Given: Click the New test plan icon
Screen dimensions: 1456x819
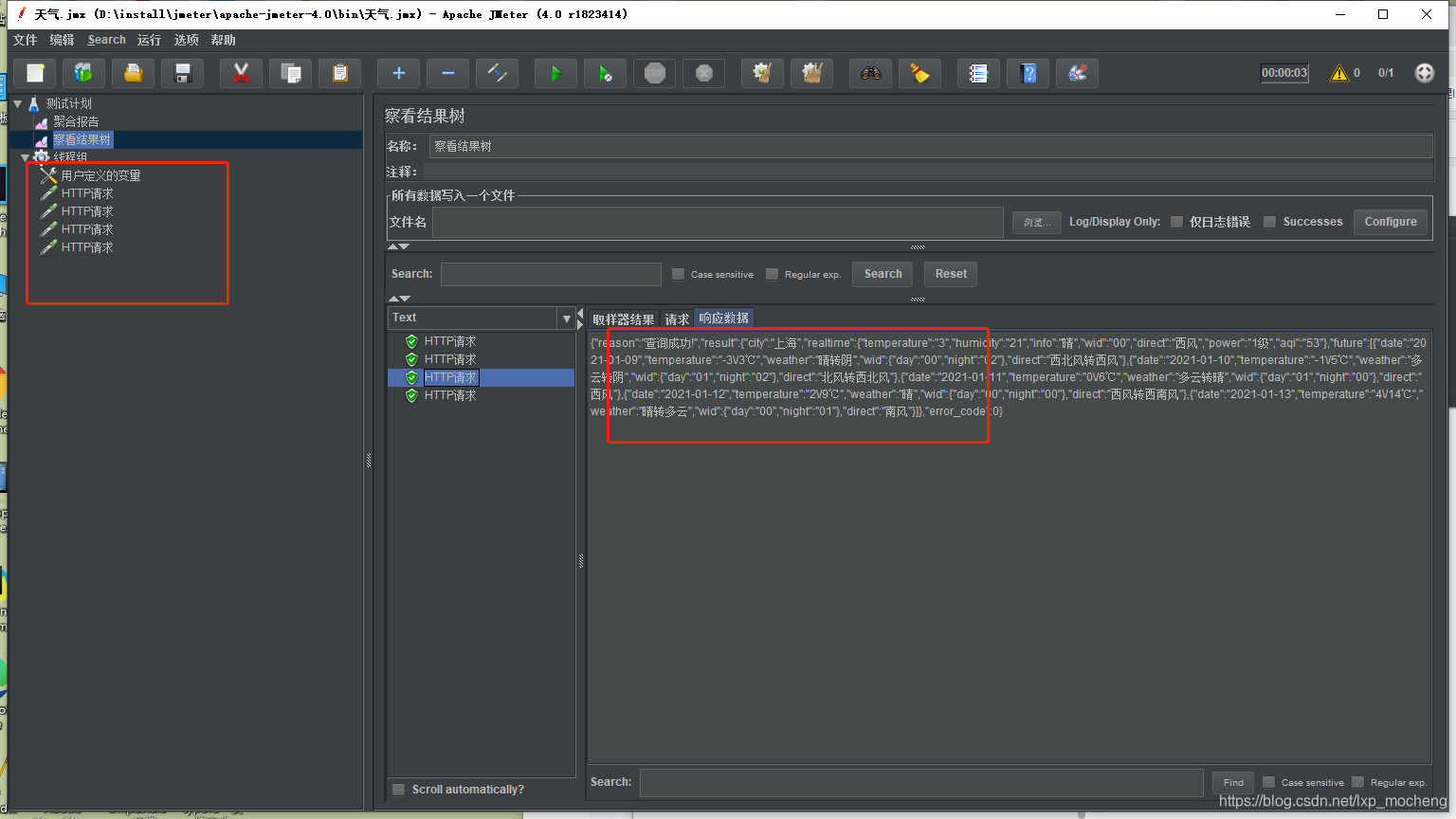Looking at the screenshot, I should tap(35, 73).
